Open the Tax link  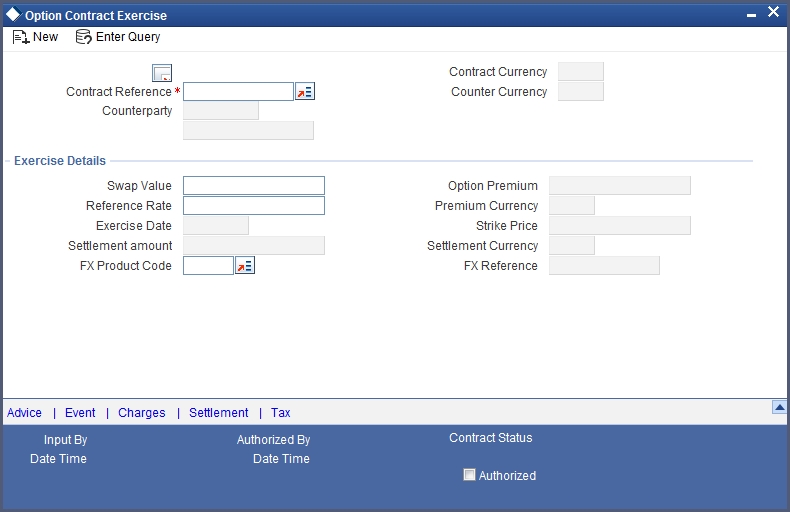pyautogui.click(x=281, y=413)
